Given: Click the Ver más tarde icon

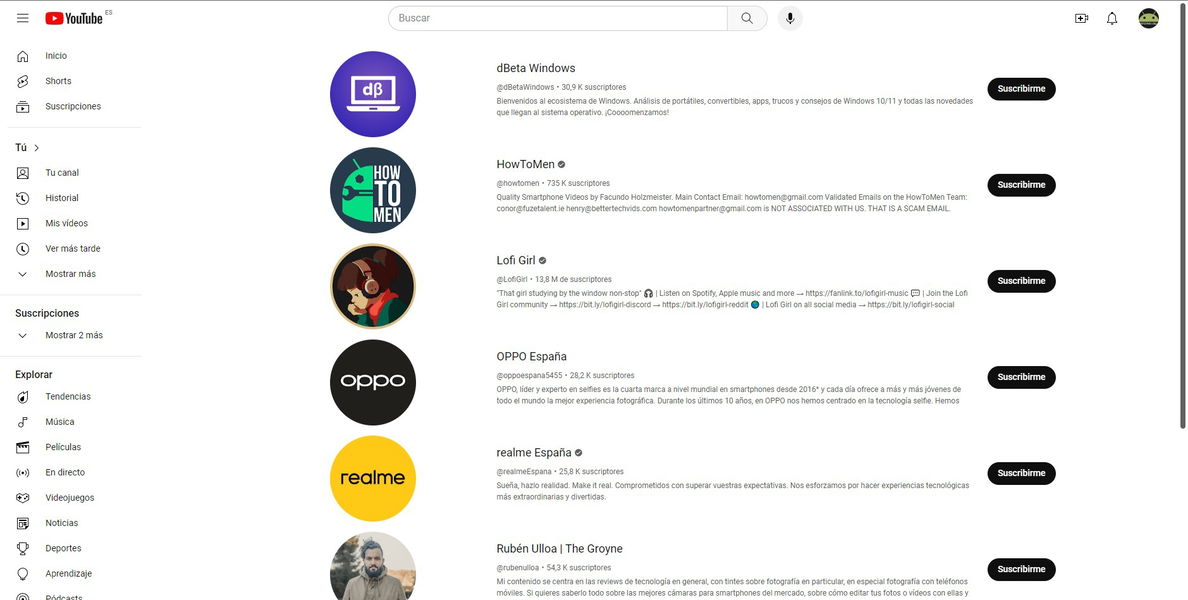Looking at the screenshot, I should pyautogui.click(x=23, y=248).
